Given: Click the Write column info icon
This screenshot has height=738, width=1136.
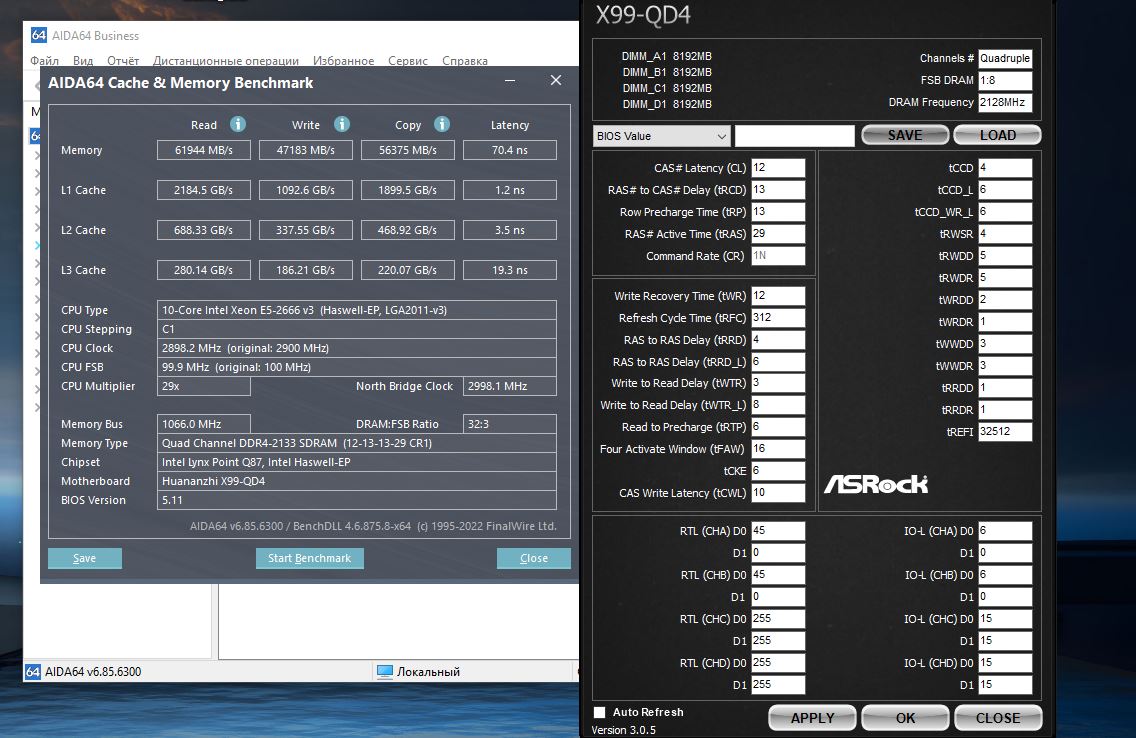Looking at the screenshot, I should pyautogui.click(x=342, y=124).
